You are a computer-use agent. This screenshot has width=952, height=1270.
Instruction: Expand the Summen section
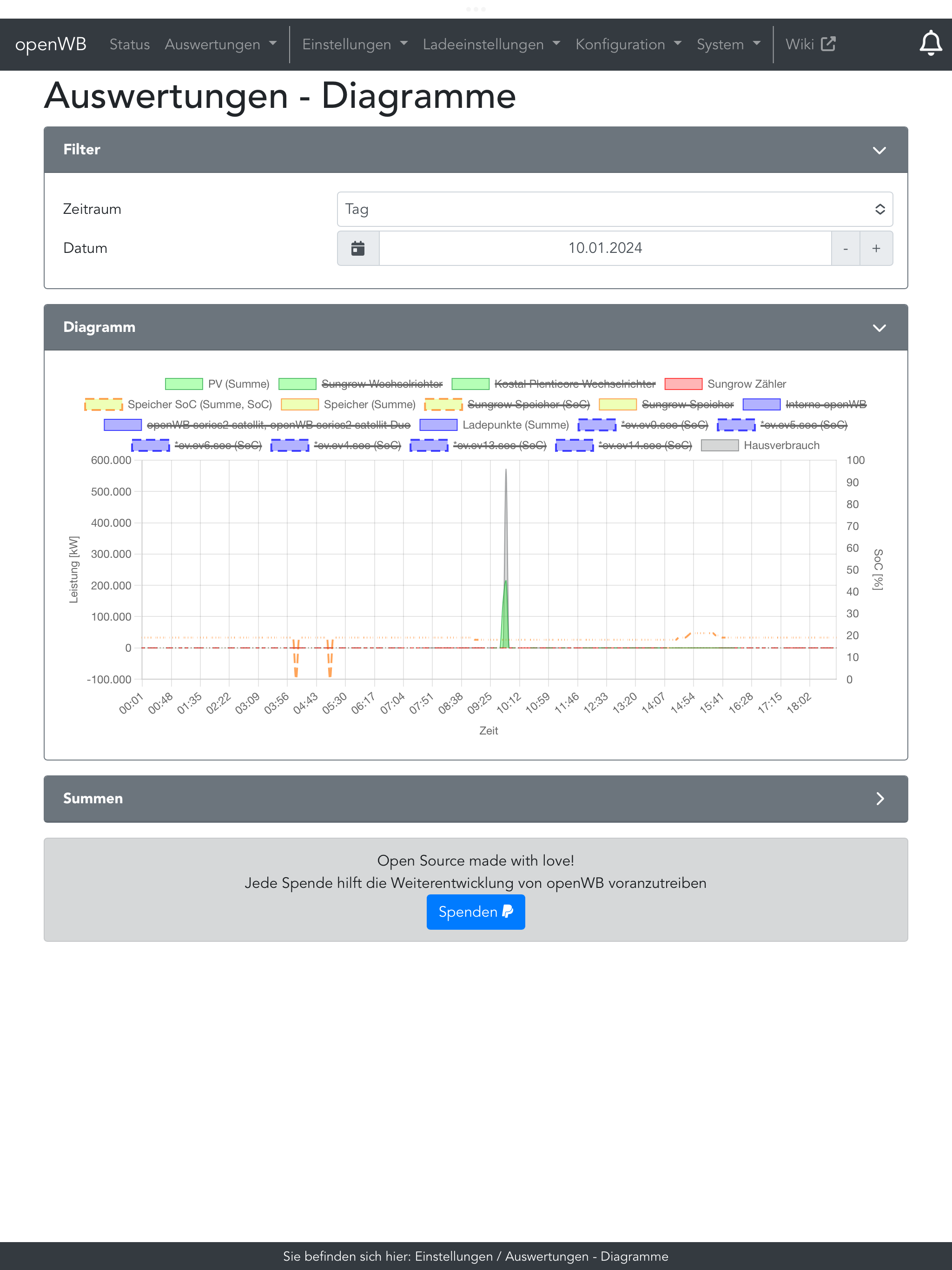click(879, 799)
